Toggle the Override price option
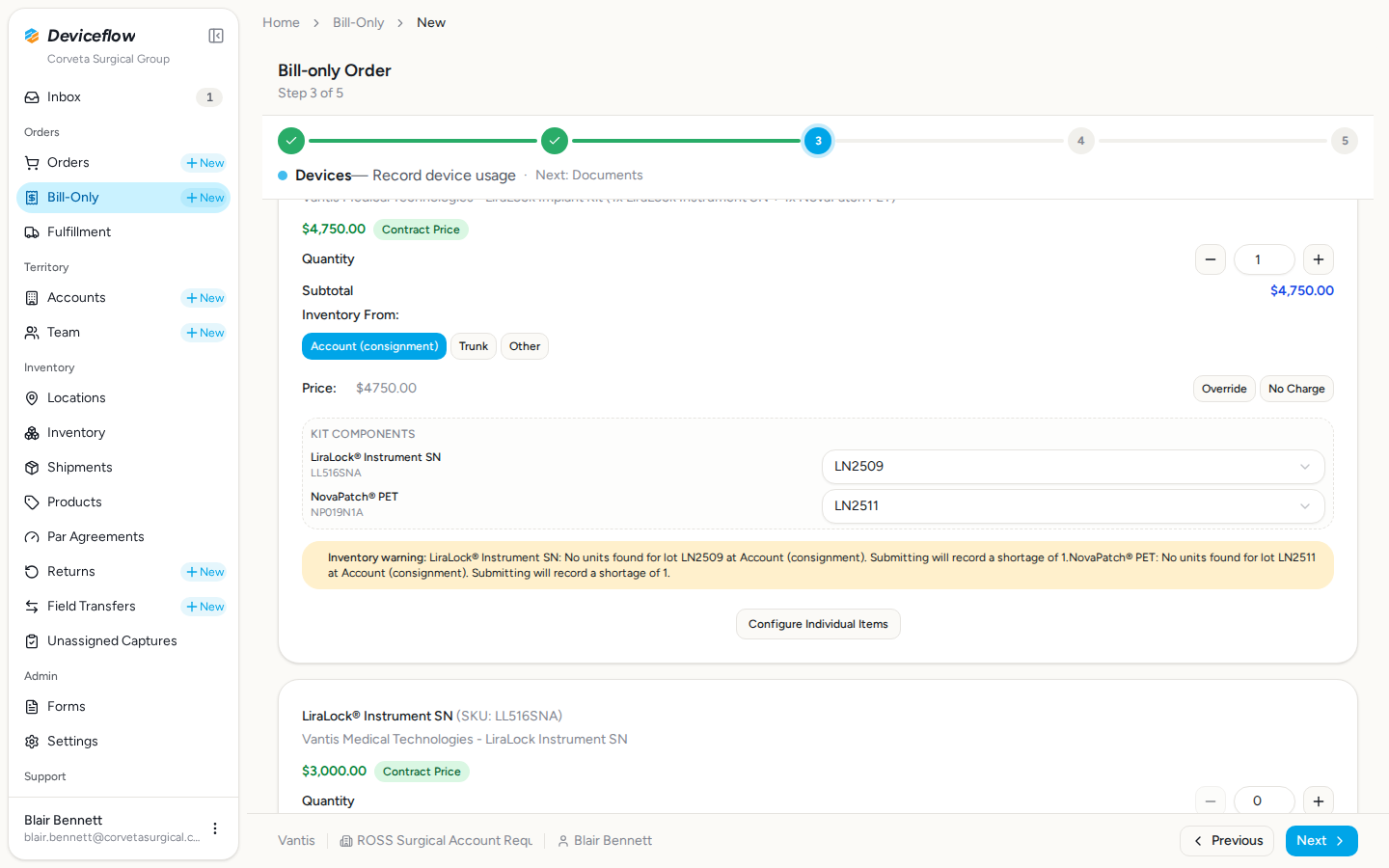The image size is (1389, 868). pyautogui.click(x=1224, y=389)
